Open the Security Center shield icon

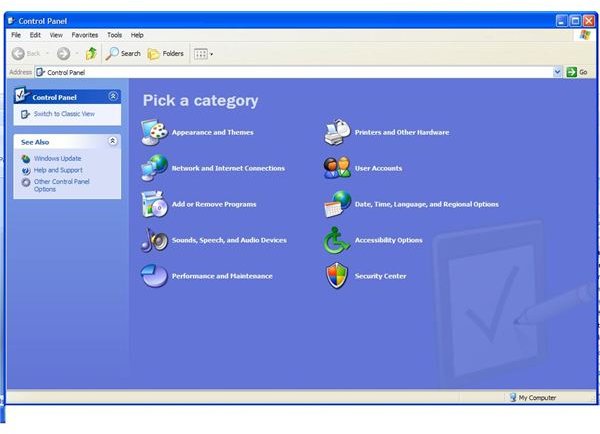[337, 276]
